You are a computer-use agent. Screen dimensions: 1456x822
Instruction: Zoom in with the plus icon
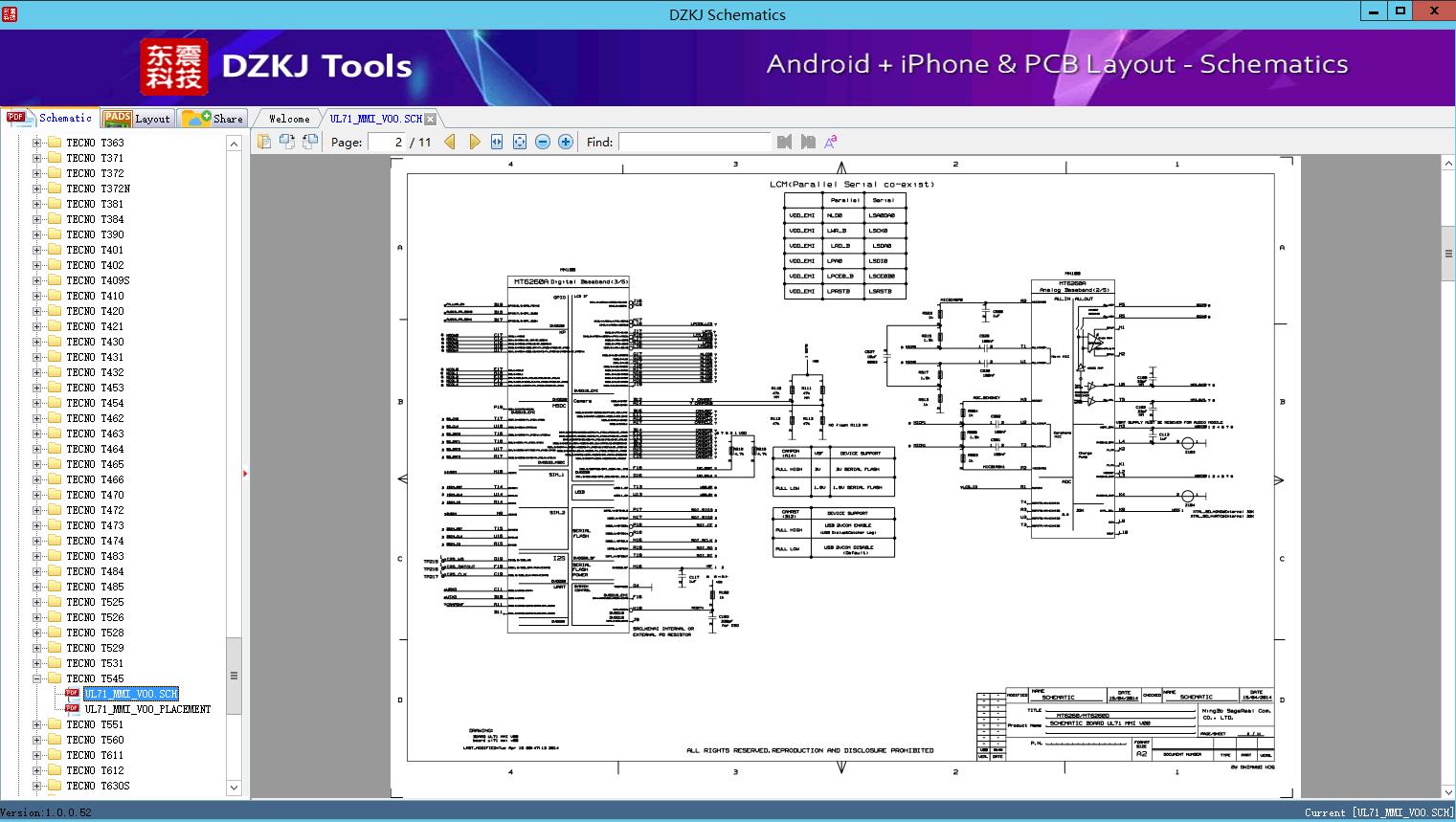pos(566,142)
